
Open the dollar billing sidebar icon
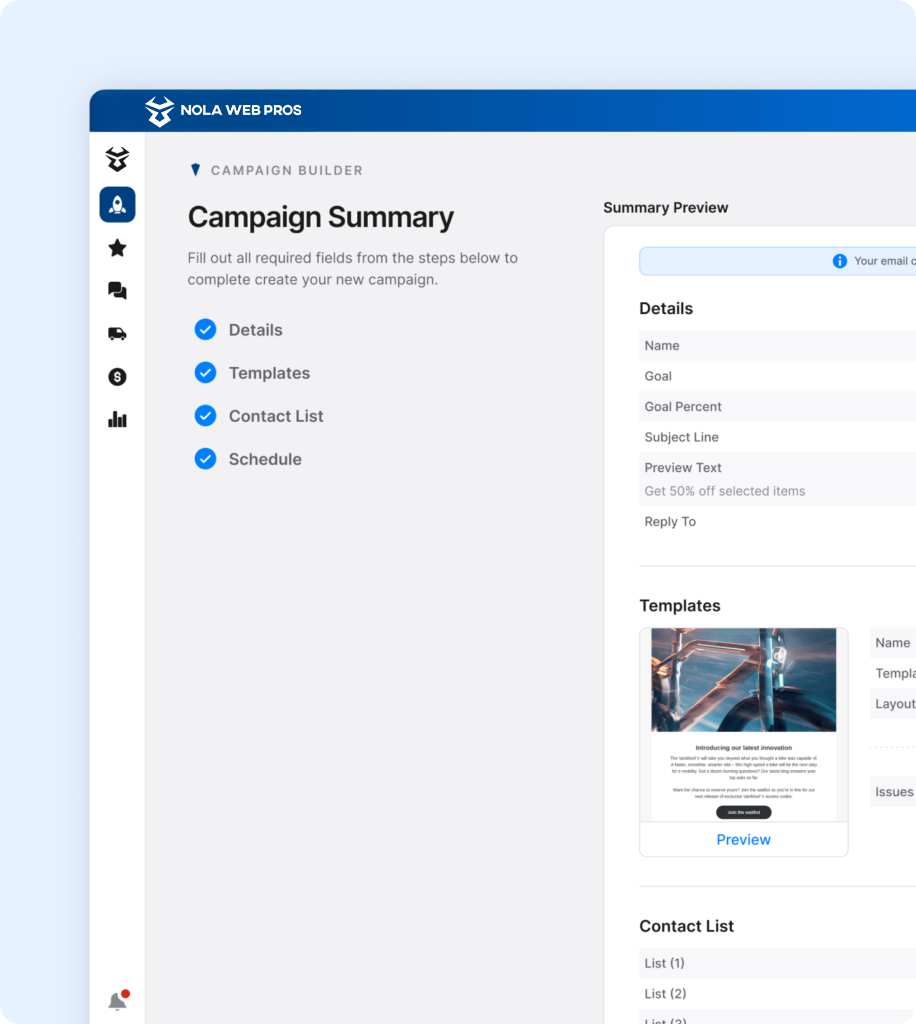[118, 377]
